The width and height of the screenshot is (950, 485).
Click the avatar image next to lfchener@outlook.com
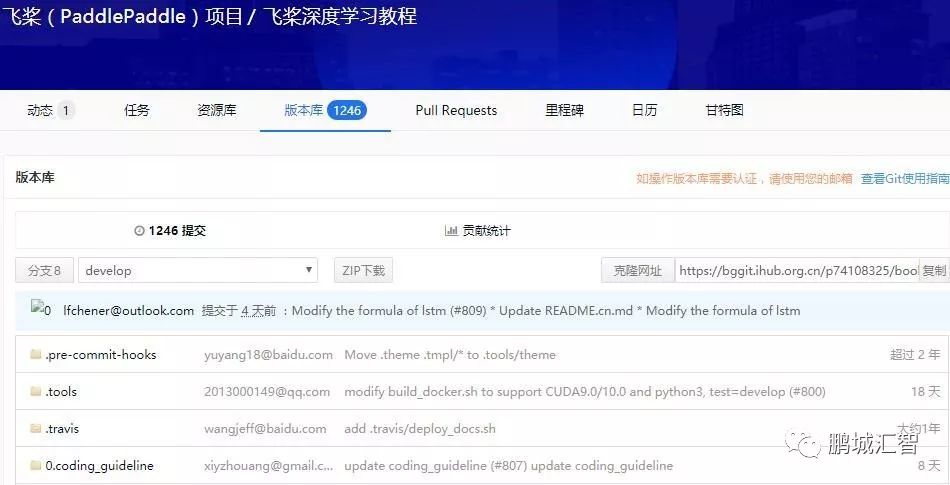coord(41,309)
